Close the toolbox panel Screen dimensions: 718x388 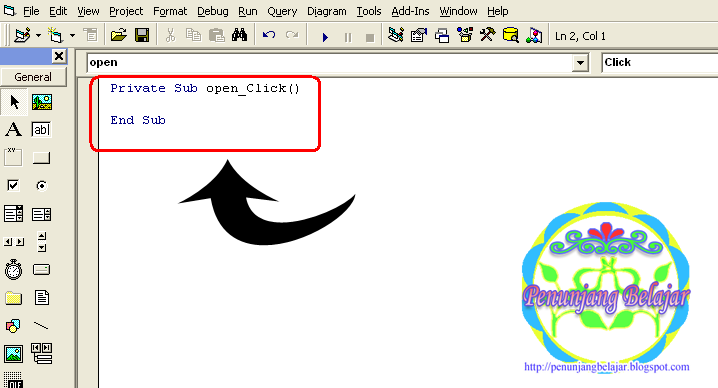click(x=59, y=56)
